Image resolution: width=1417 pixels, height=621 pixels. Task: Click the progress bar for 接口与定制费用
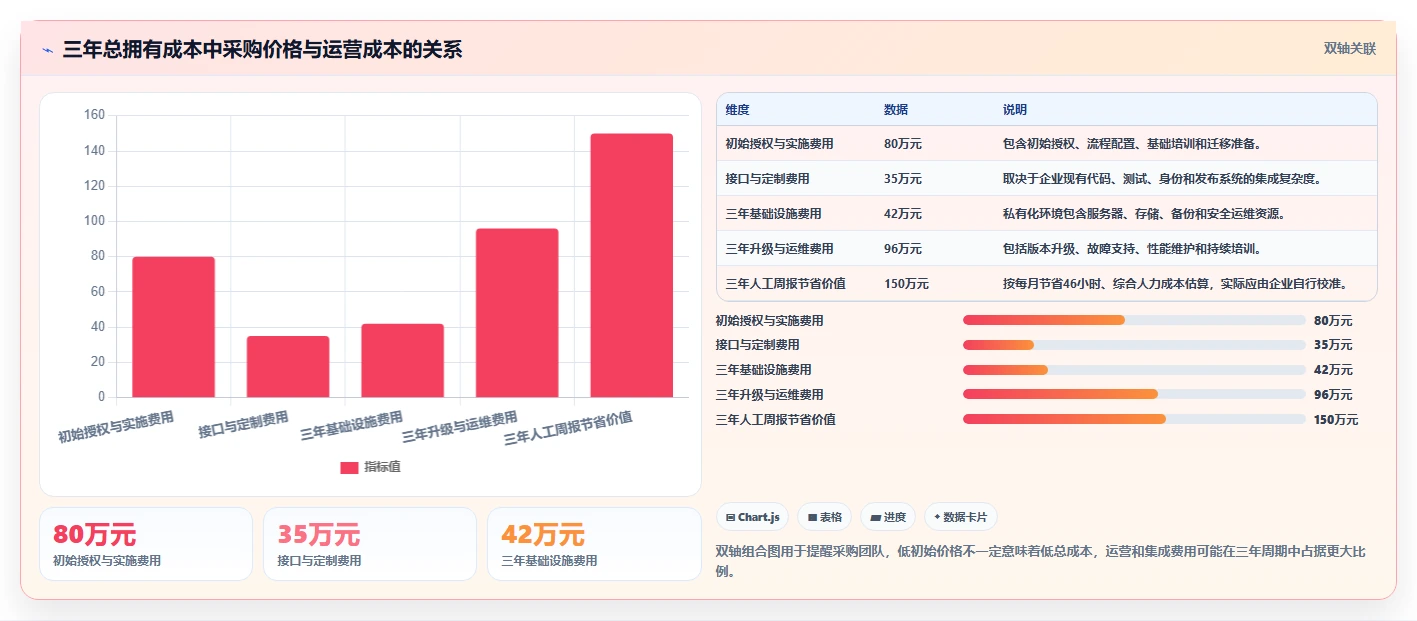coord(1134,345)
